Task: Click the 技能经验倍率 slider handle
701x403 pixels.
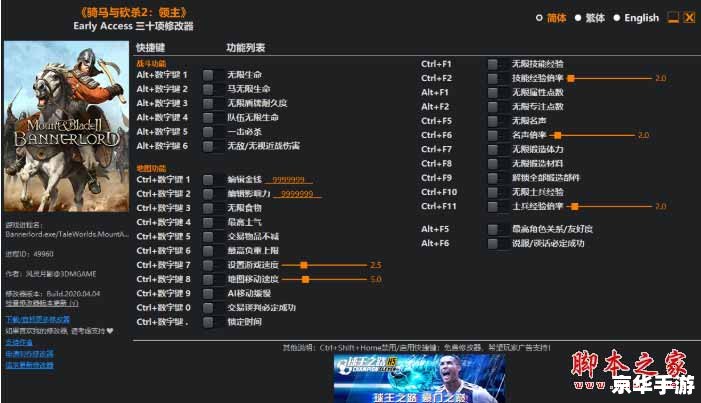Action: pyautogui.click(x=570, y=78)
